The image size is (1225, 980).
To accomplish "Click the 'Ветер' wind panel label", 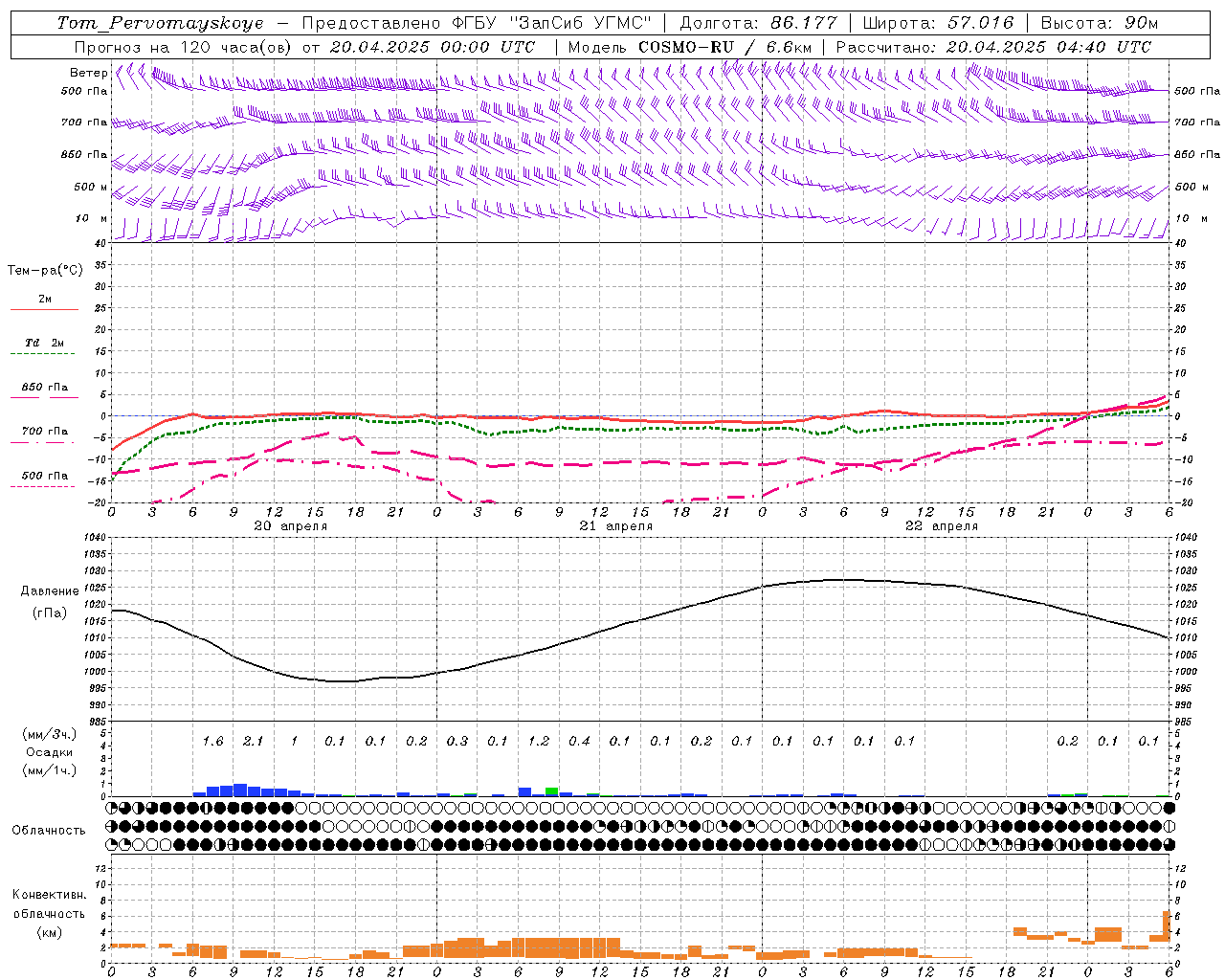I will click(x=88, y=73).
